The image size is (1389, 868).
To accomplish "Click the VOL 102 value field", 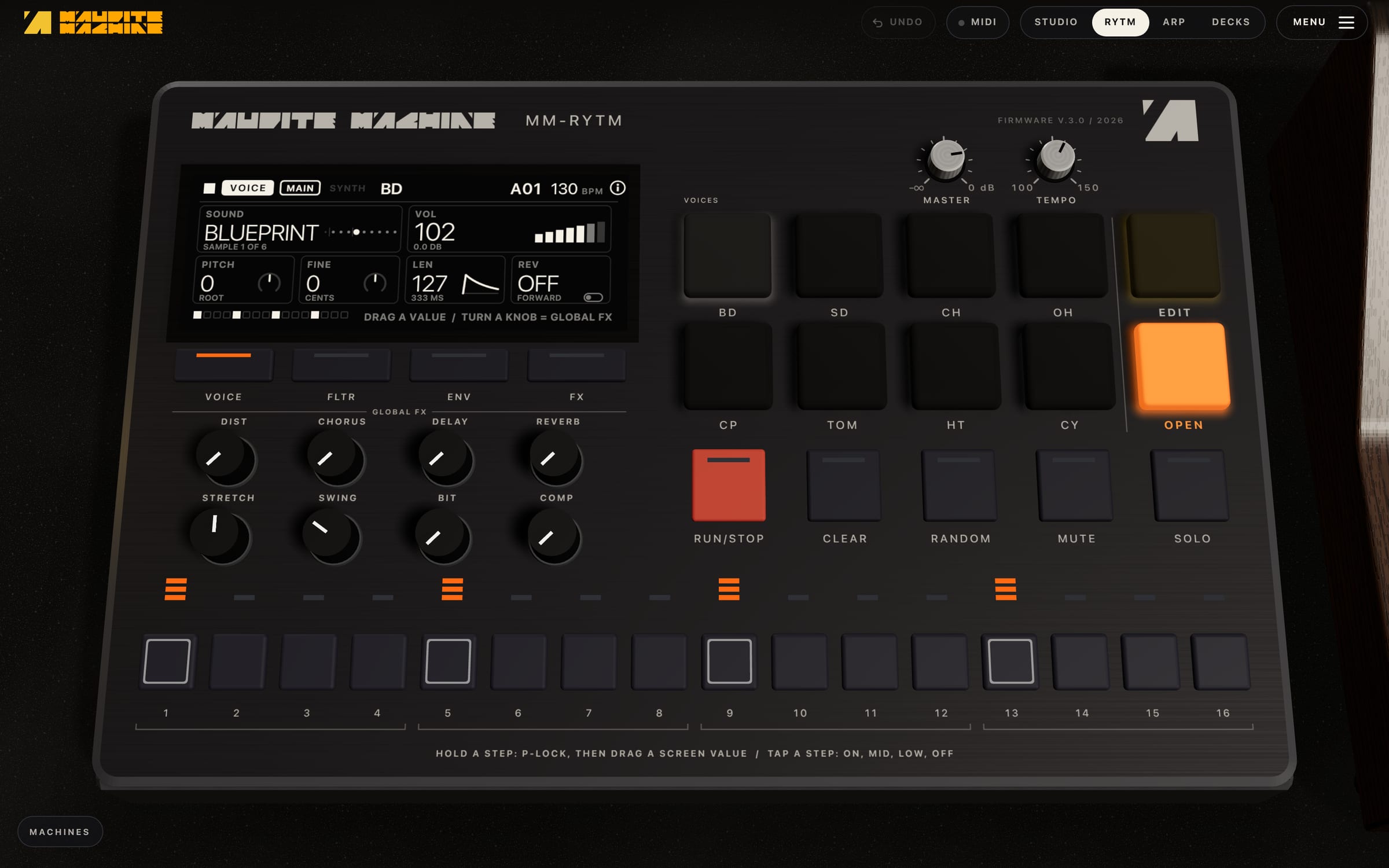I will pyautogui.click(x=509, y=229).
